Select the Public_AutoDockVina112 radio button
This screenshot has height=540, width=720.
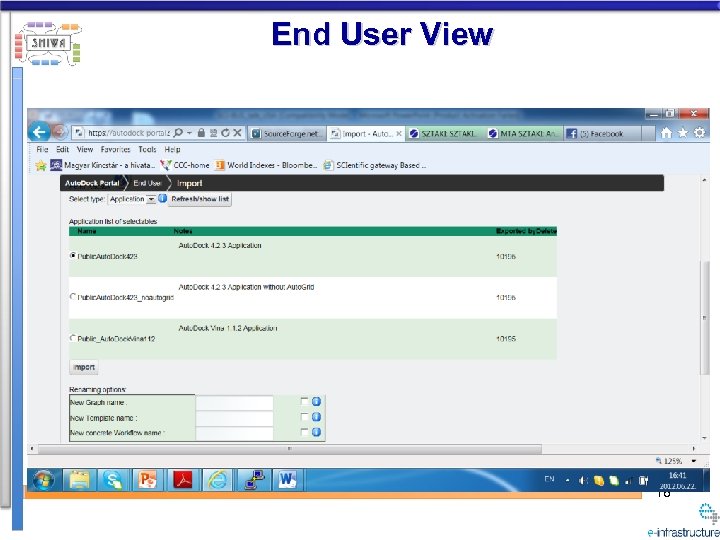tap(73, 338)
